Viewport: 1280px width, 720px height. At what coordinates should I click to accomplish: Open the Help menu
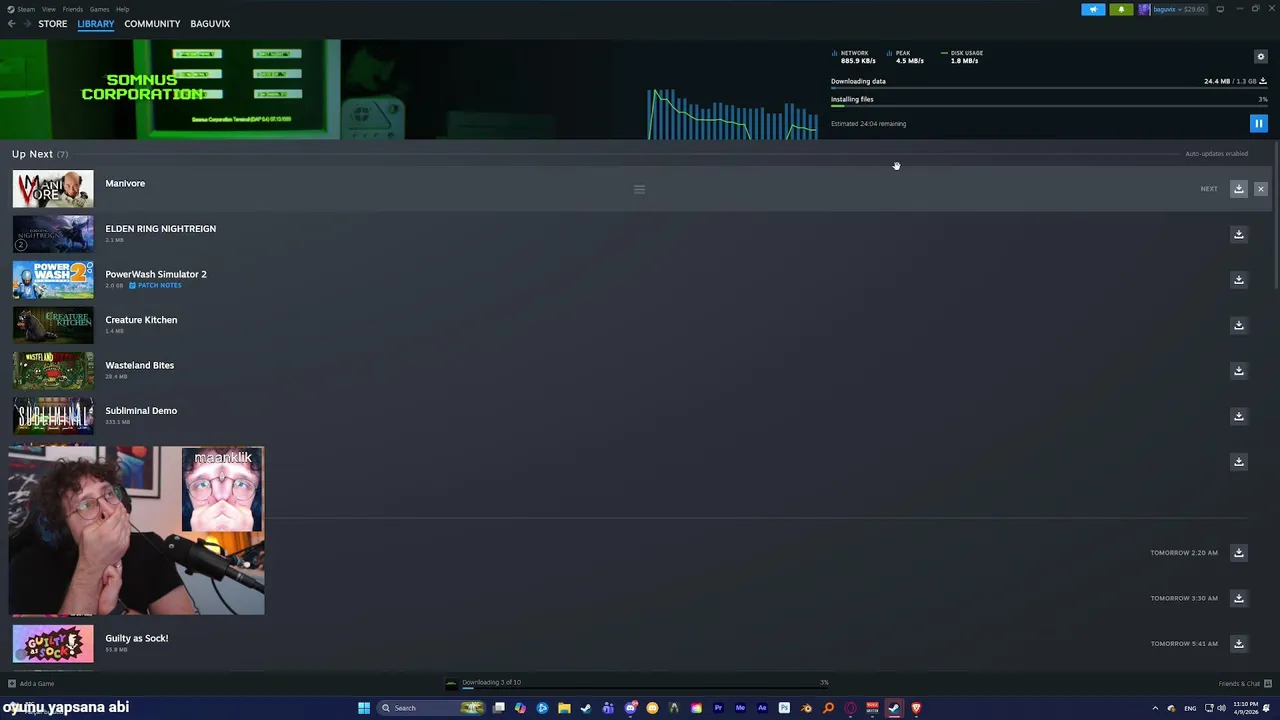[x=122, y=9]
